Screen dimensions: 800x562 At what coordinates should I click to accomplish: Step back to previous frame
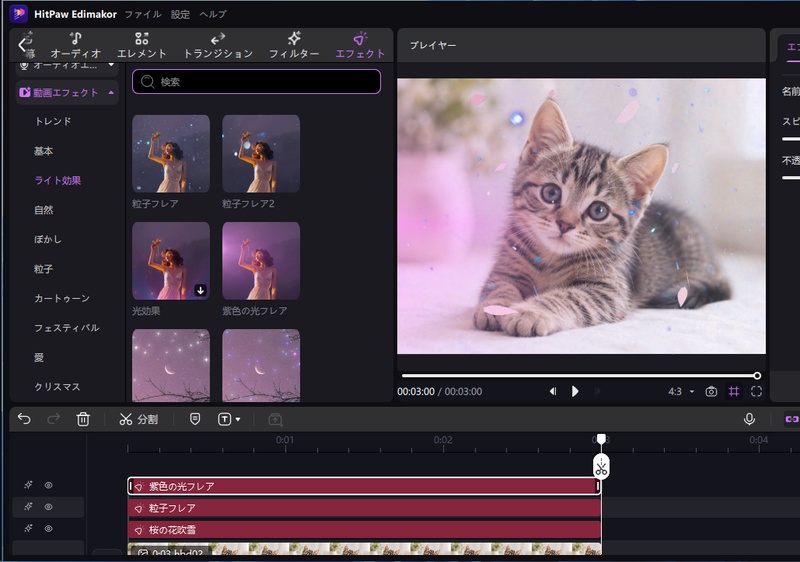point(553,391)
